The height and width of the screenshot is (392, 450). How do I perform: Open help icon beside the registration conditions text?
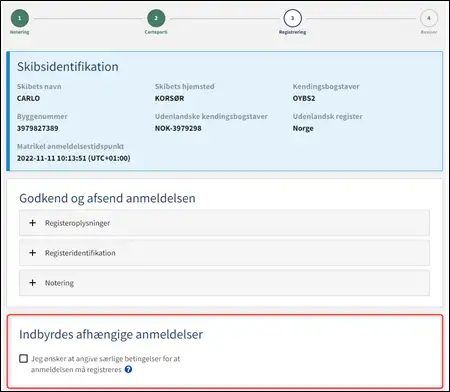click(128, 369)
